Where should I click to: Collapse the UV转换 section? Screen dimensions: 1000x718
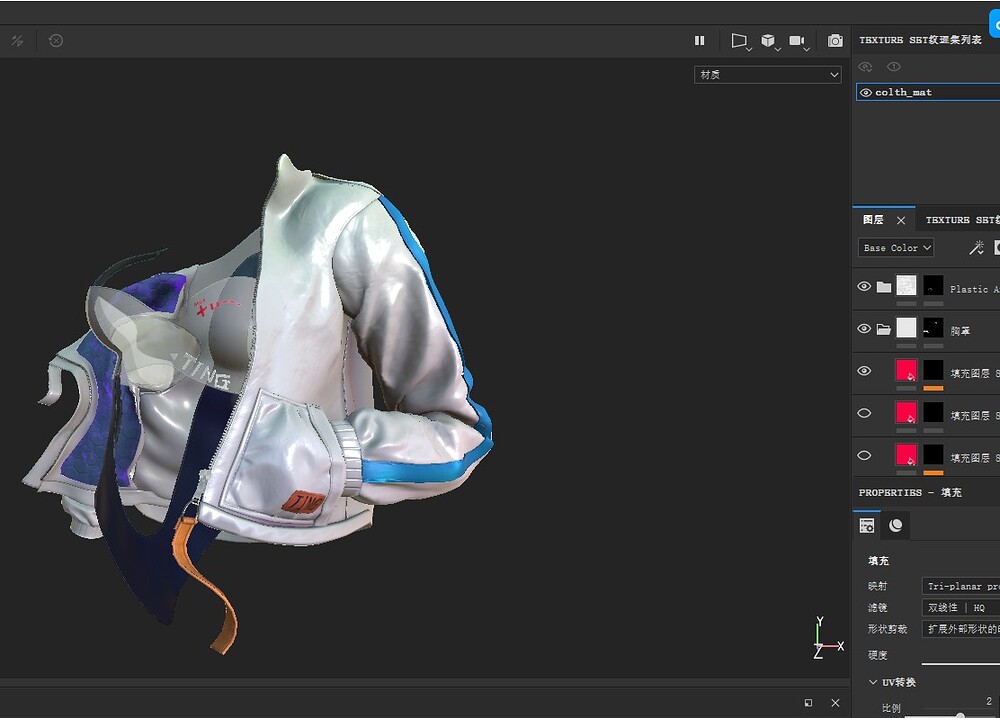[x=872, y=682]
